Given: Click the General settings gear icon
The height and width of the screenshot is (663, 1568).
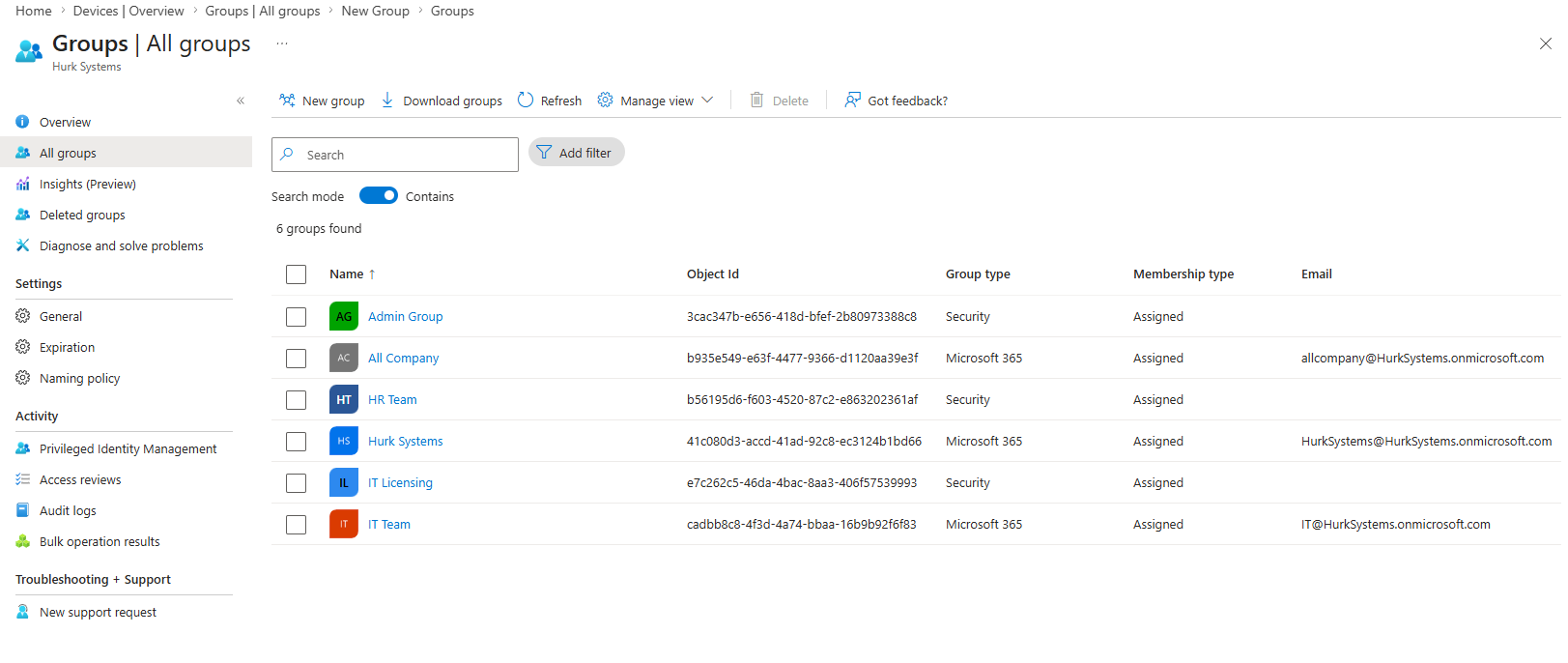Looking at the screenshot, I should [x=22, y=316].
